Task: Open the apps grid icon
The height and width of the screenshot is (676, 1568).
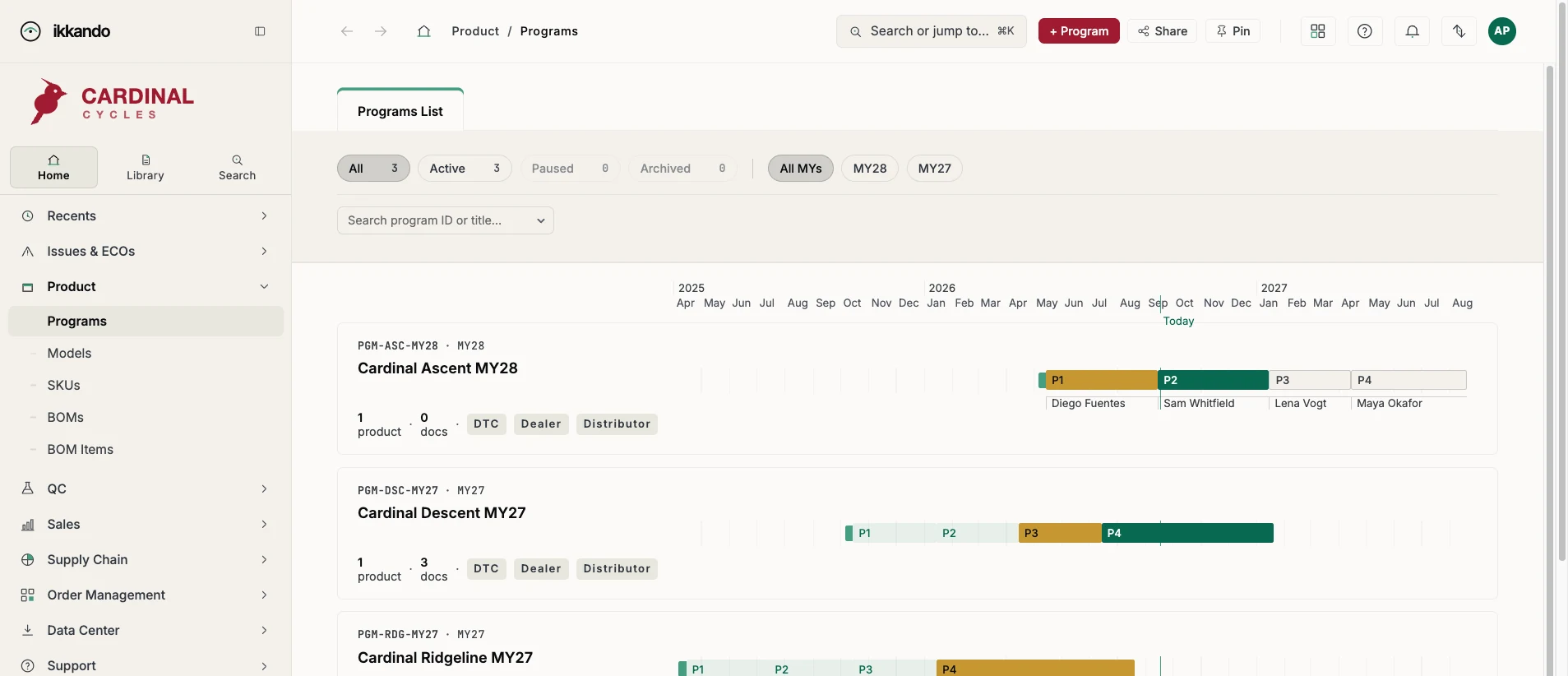Action: tap(1318, 31)
